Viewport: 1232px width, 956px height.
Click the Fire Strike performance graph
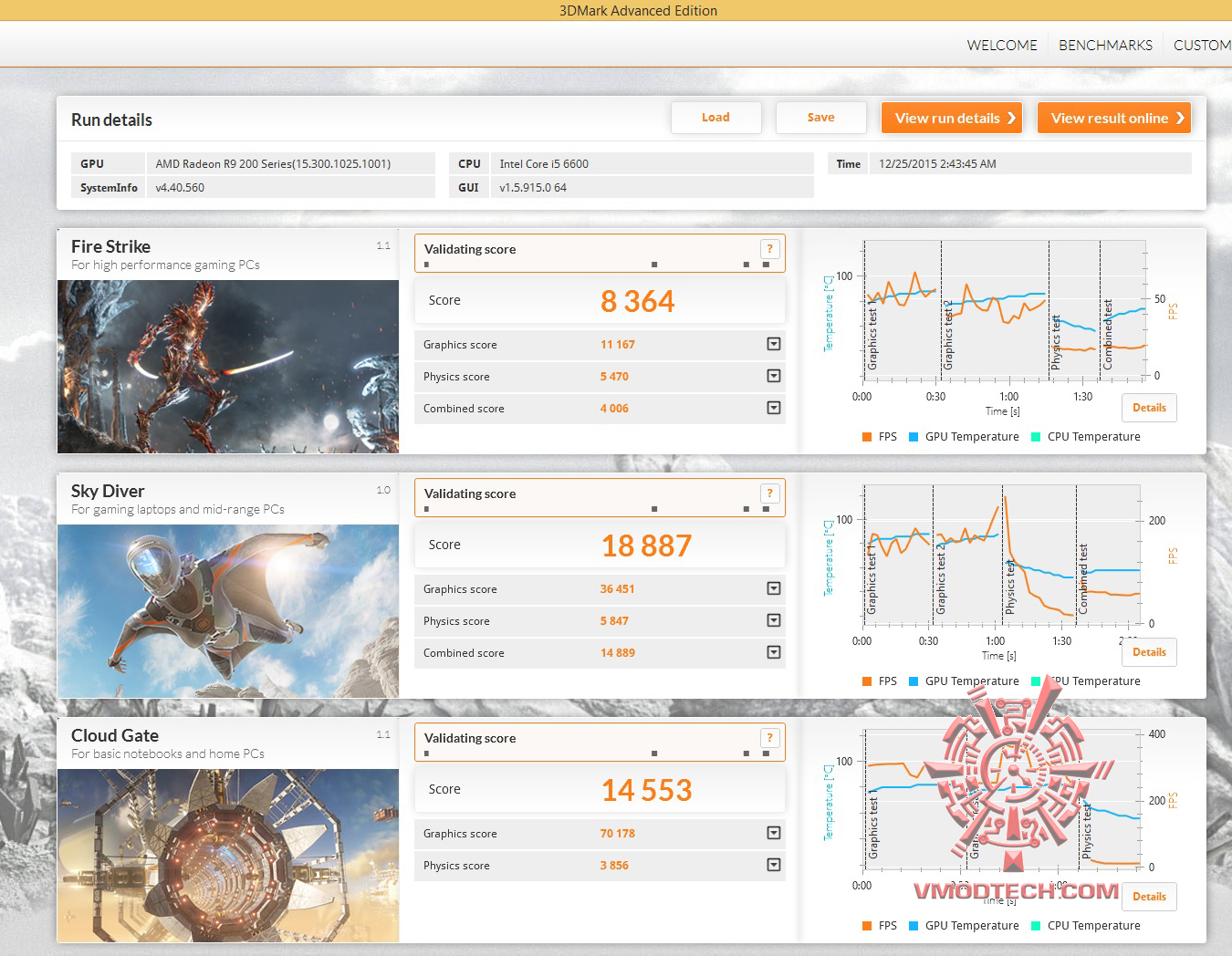[1004, 310]
